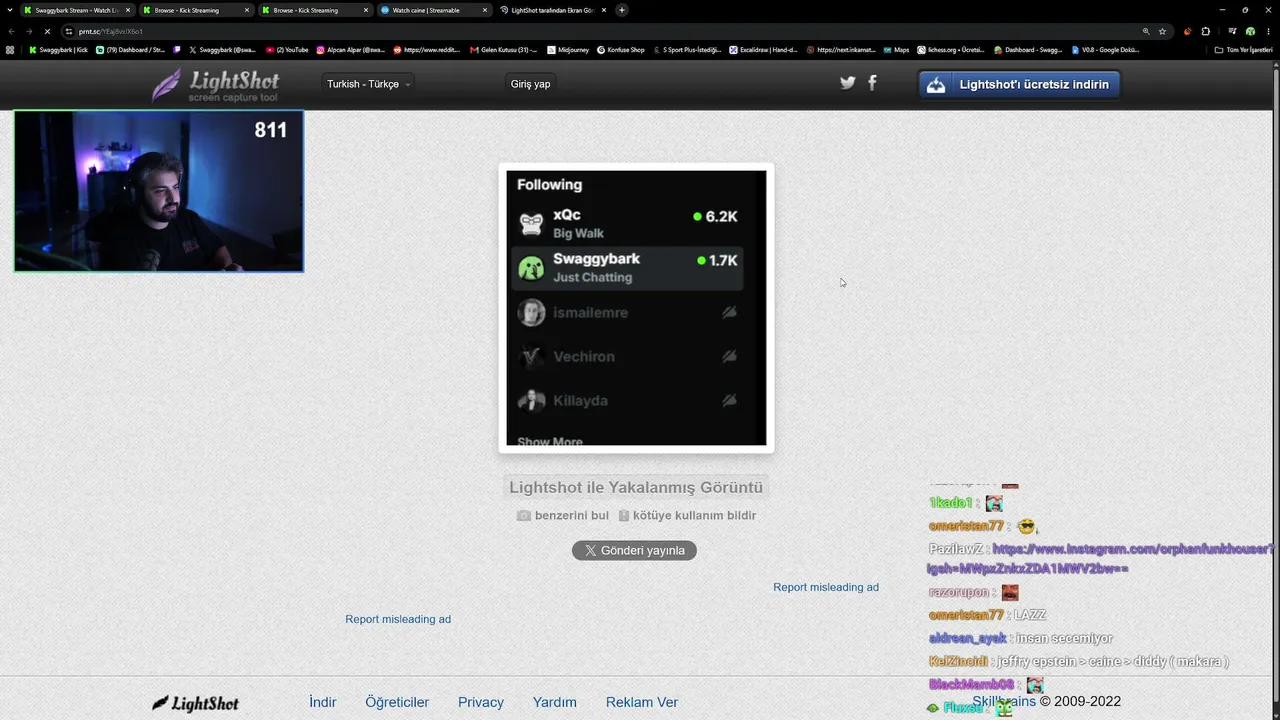Click Lightshot'ı ücretsiz indirin download button
1280x720 pixels.
[x=1019, y=84]
